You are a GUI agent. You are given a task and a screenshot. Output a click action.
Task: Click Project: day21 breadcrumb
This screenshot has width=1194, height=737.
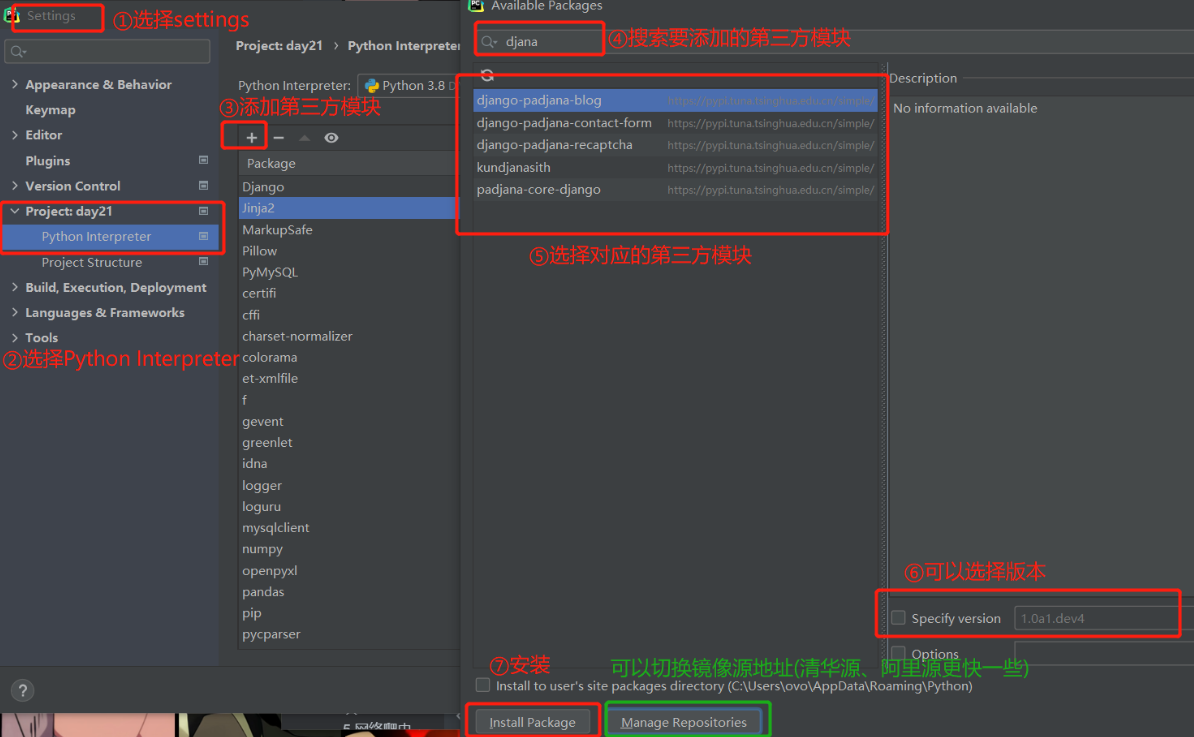click(279, 46)
